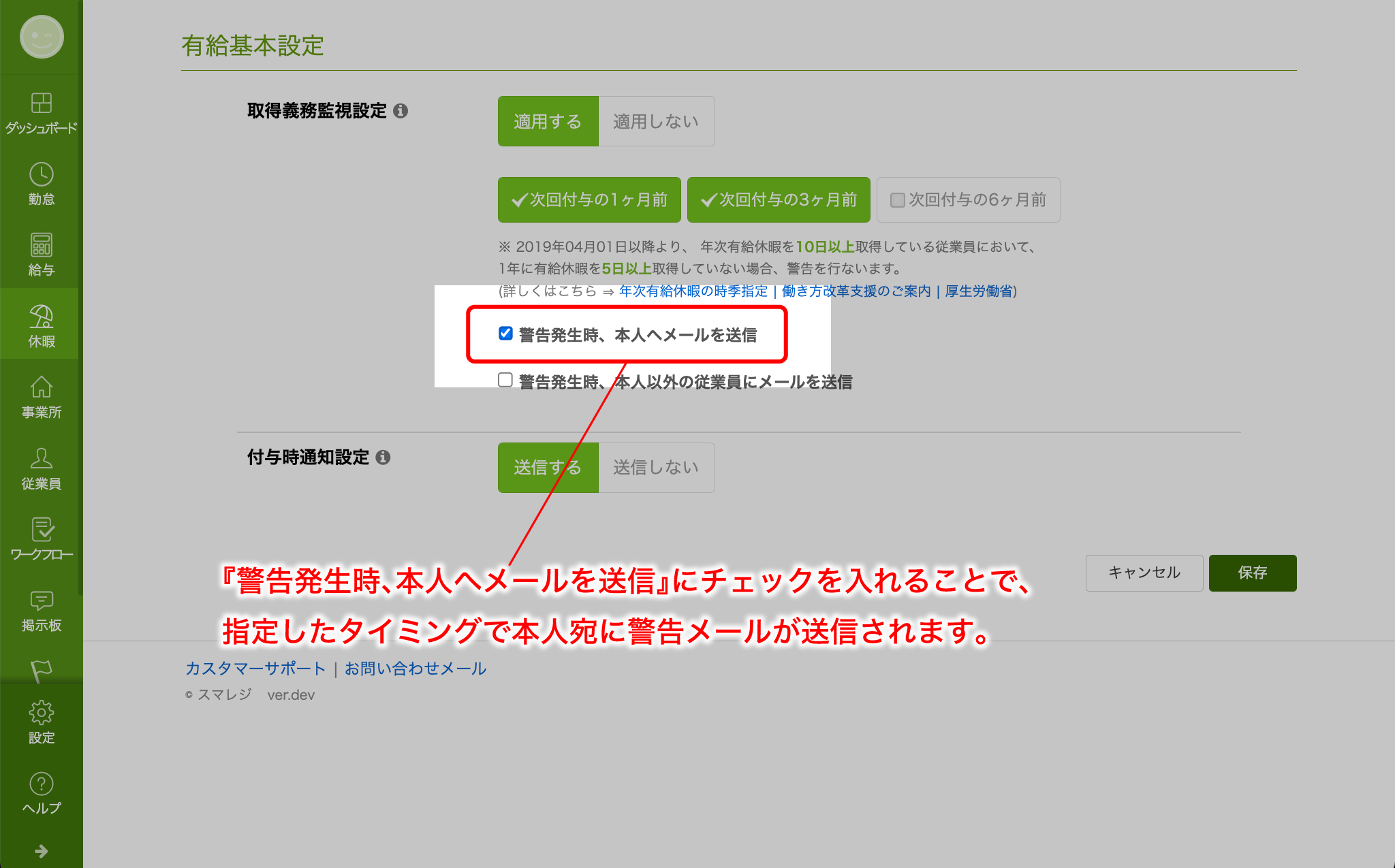
Task: Click the flag icon in sidebar
Action: (41, 671)
